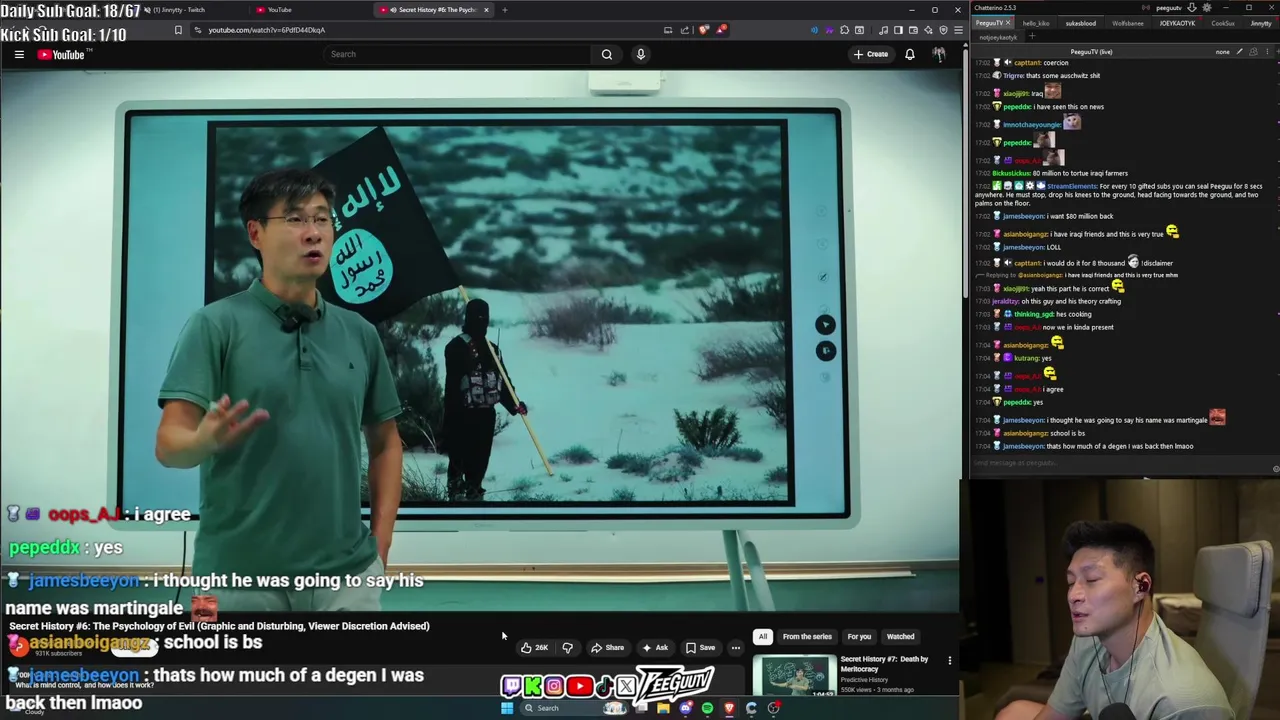Click the YouTube search magnifier button

607,54
